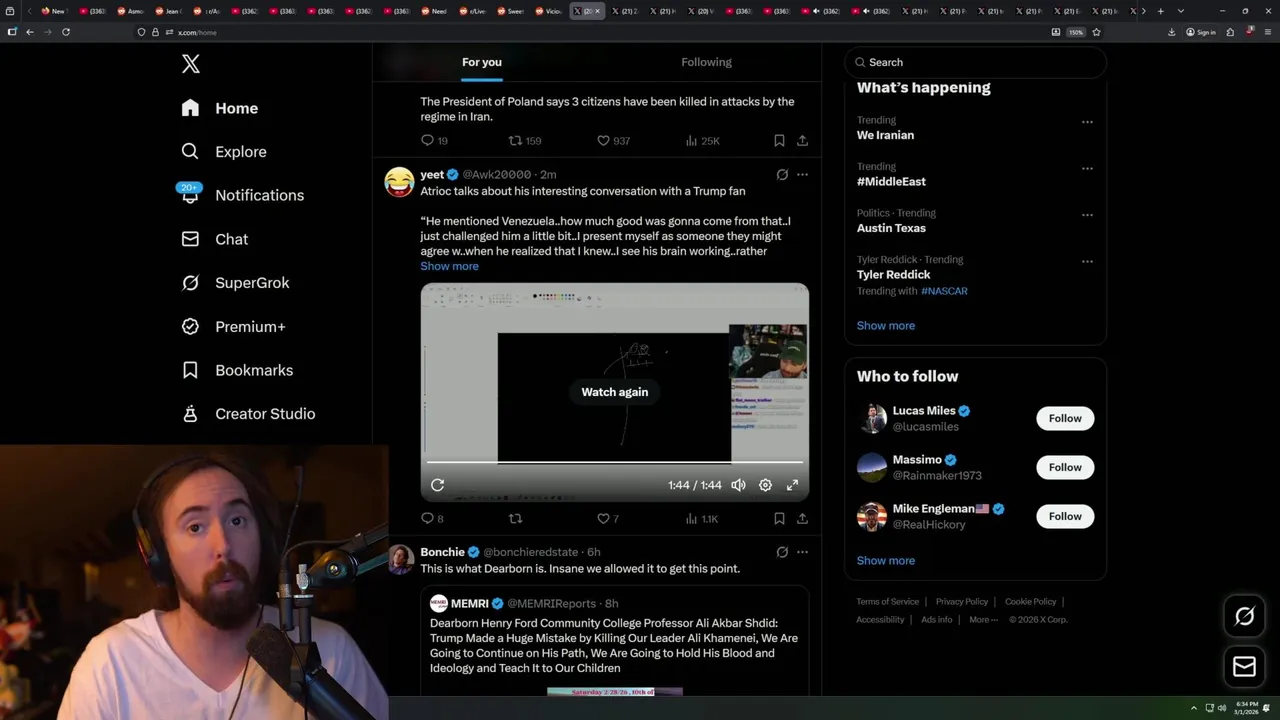
Task: Click Watch again on the video
Action: click(x=615, y=392)
